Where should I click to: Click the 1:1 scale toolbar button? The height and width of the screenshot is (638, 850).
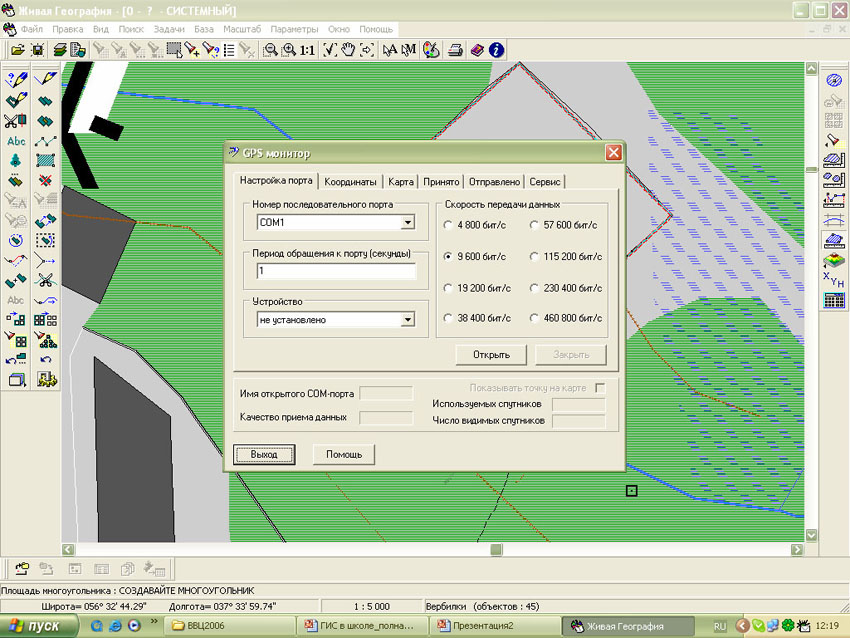[x=307, y=49]
